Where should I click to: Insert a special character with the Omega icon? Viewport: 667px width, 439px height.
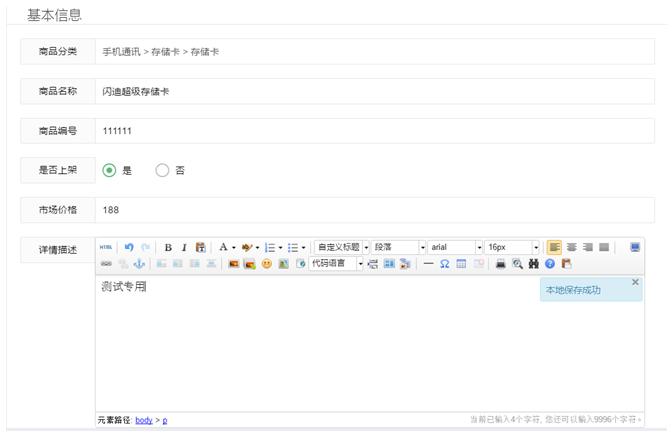445,264
